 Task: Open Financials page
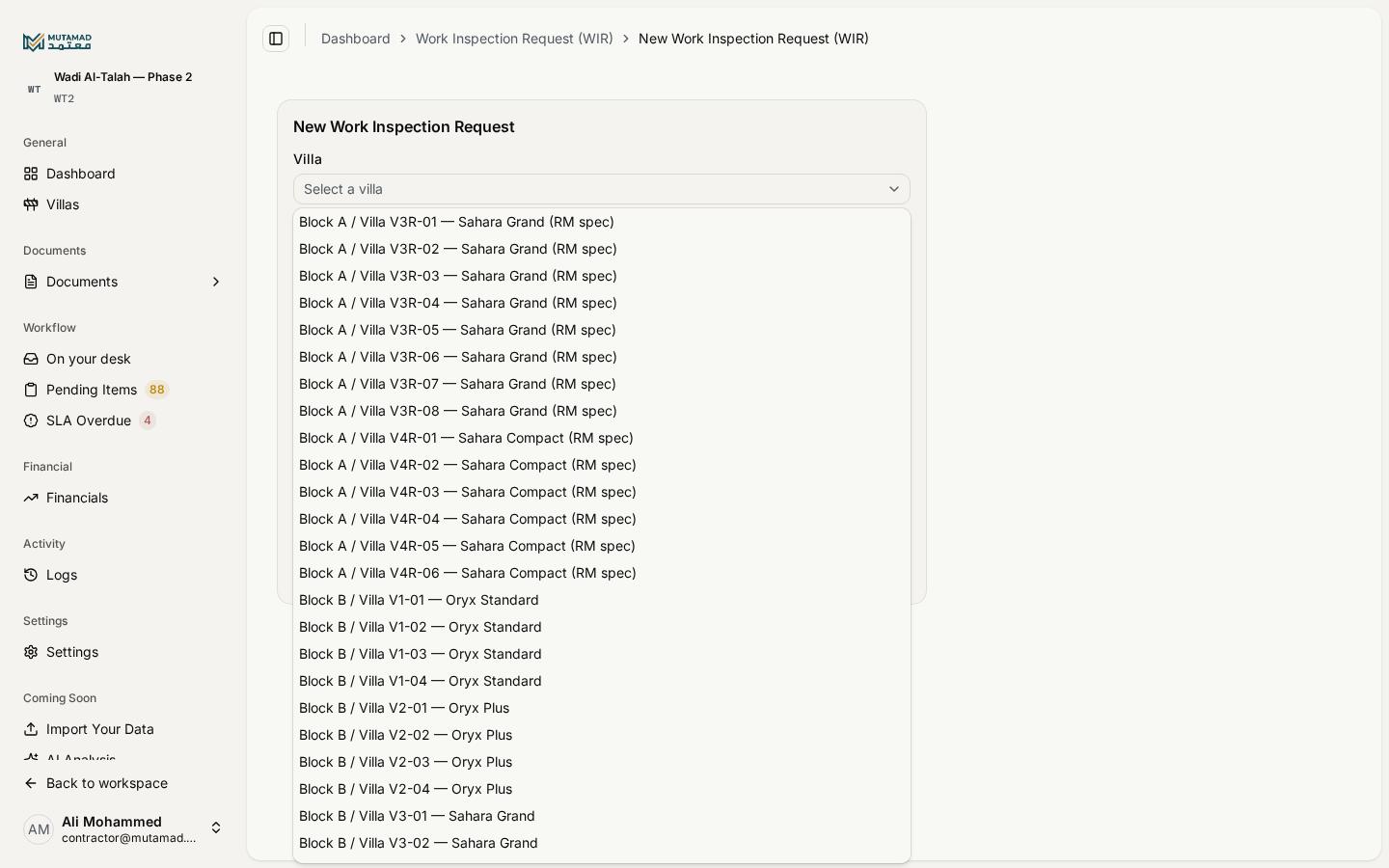click(x=123, y=498)
